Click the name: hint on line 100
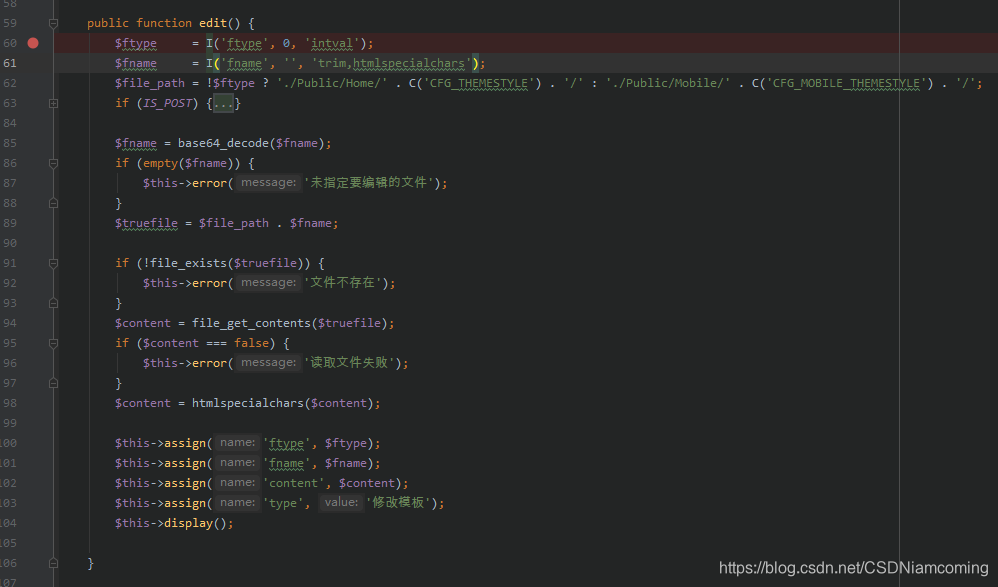998x587 pixels. [237, 442]
